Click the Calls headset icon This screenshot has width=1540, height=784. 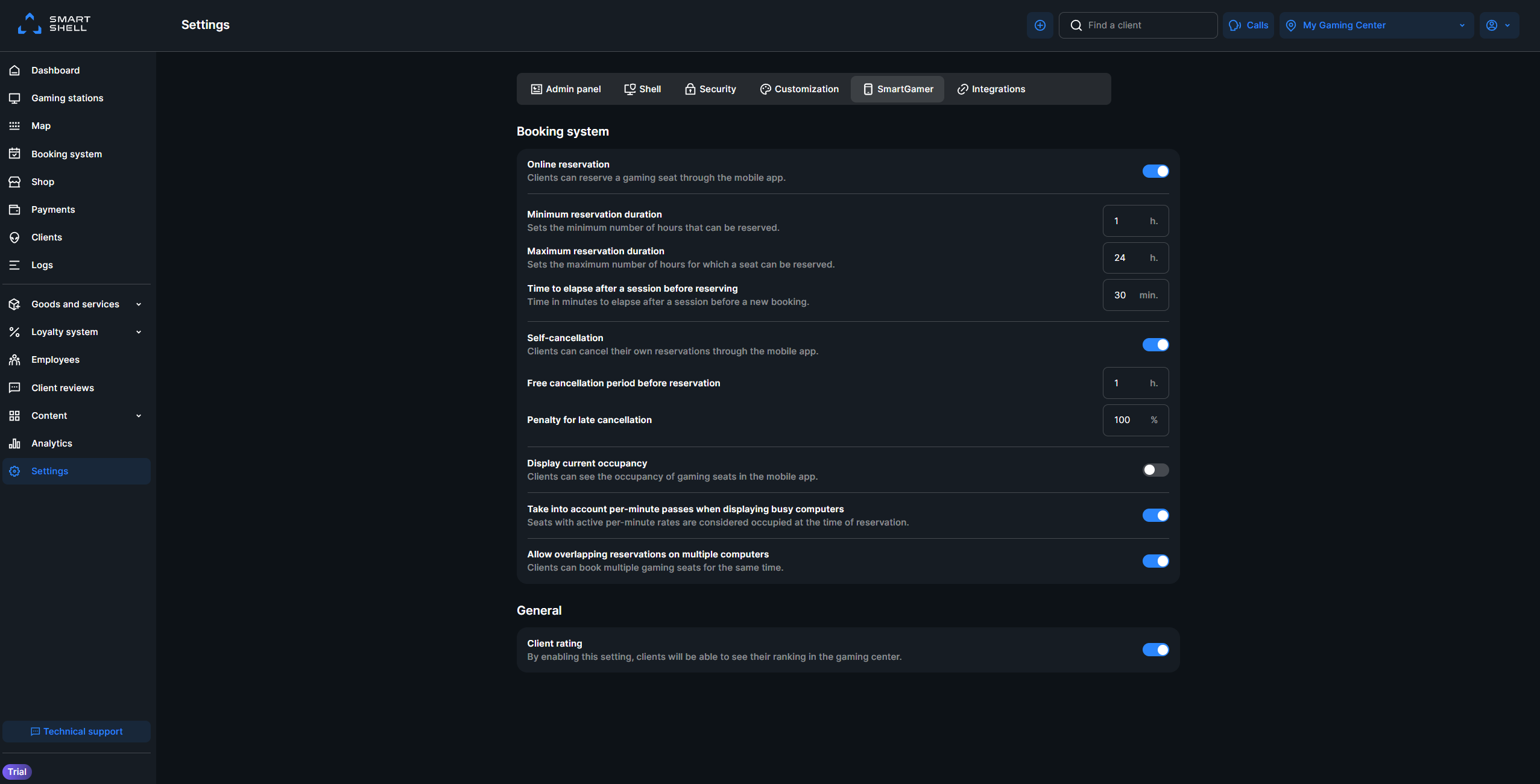coord(1234,25)
